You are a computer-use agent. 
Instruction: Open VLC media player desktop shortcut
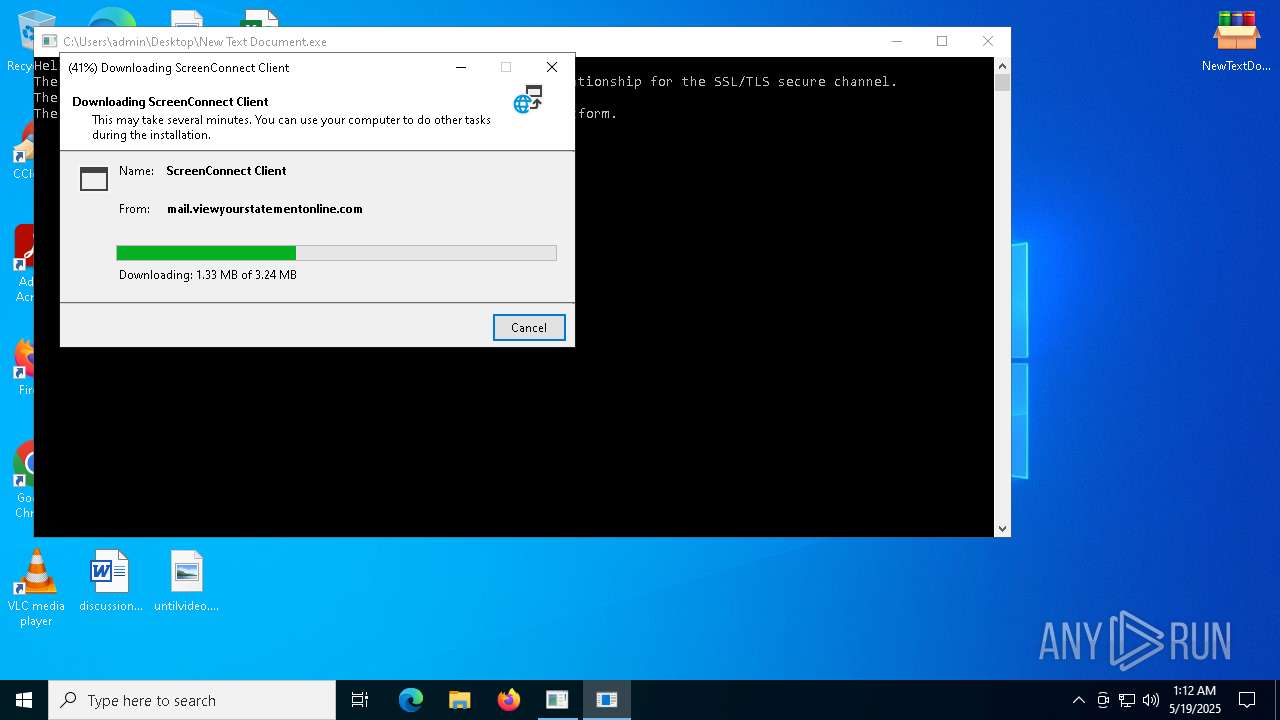36,588
